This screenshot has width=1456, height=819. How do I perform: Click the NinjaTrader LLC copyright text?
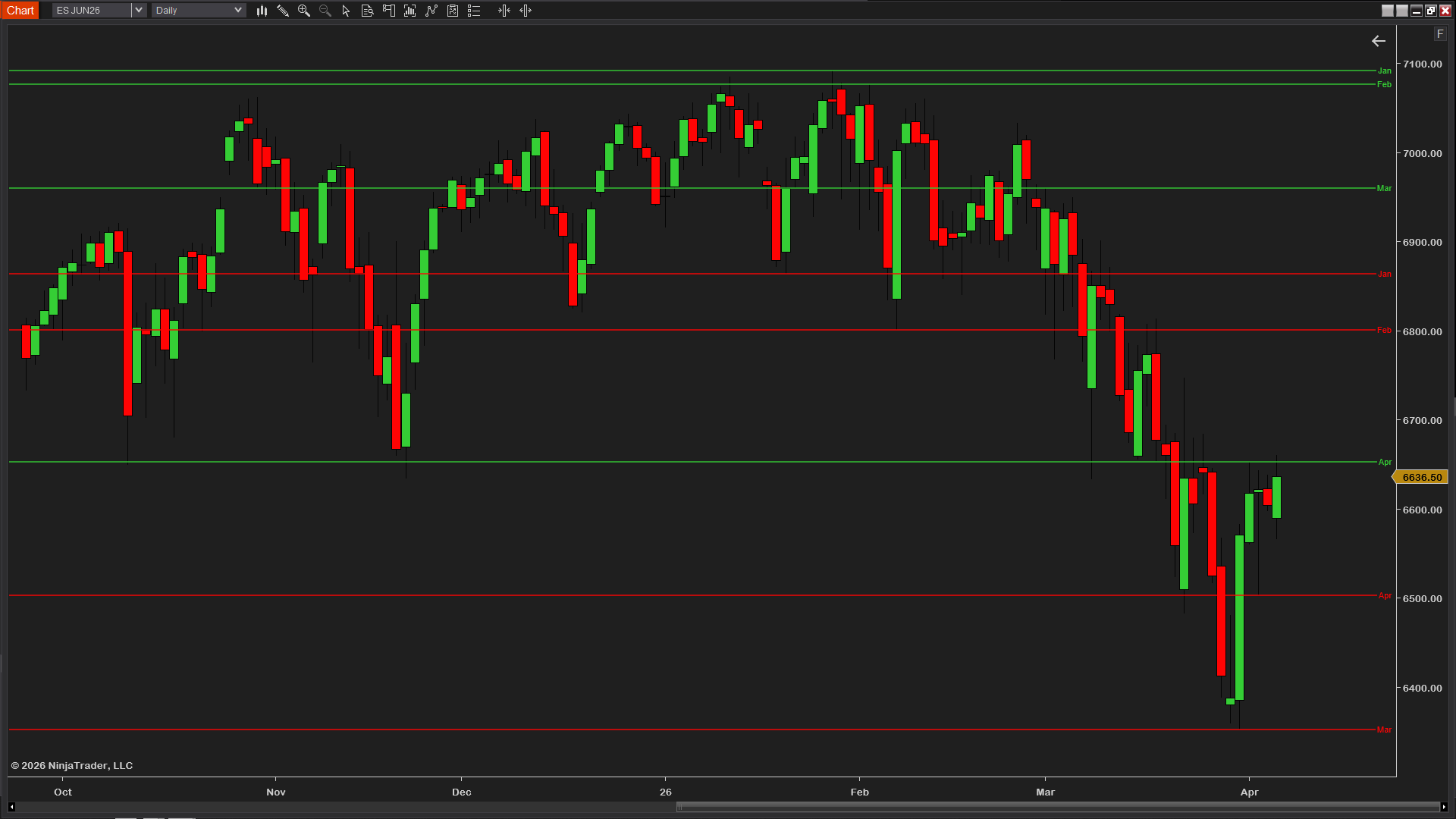[74, 765]
